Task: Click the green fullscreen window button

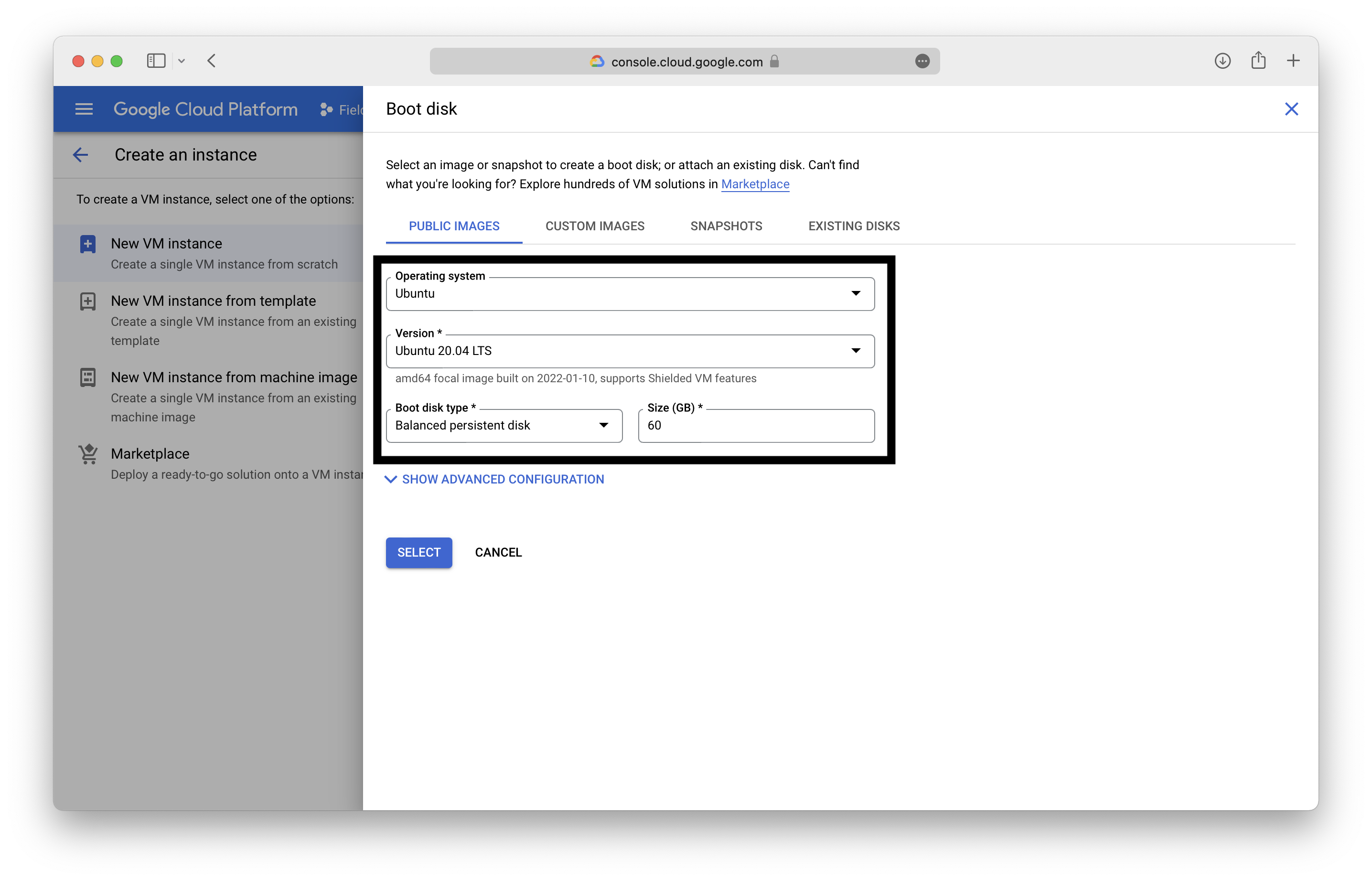Action: [x=117, y=61]
